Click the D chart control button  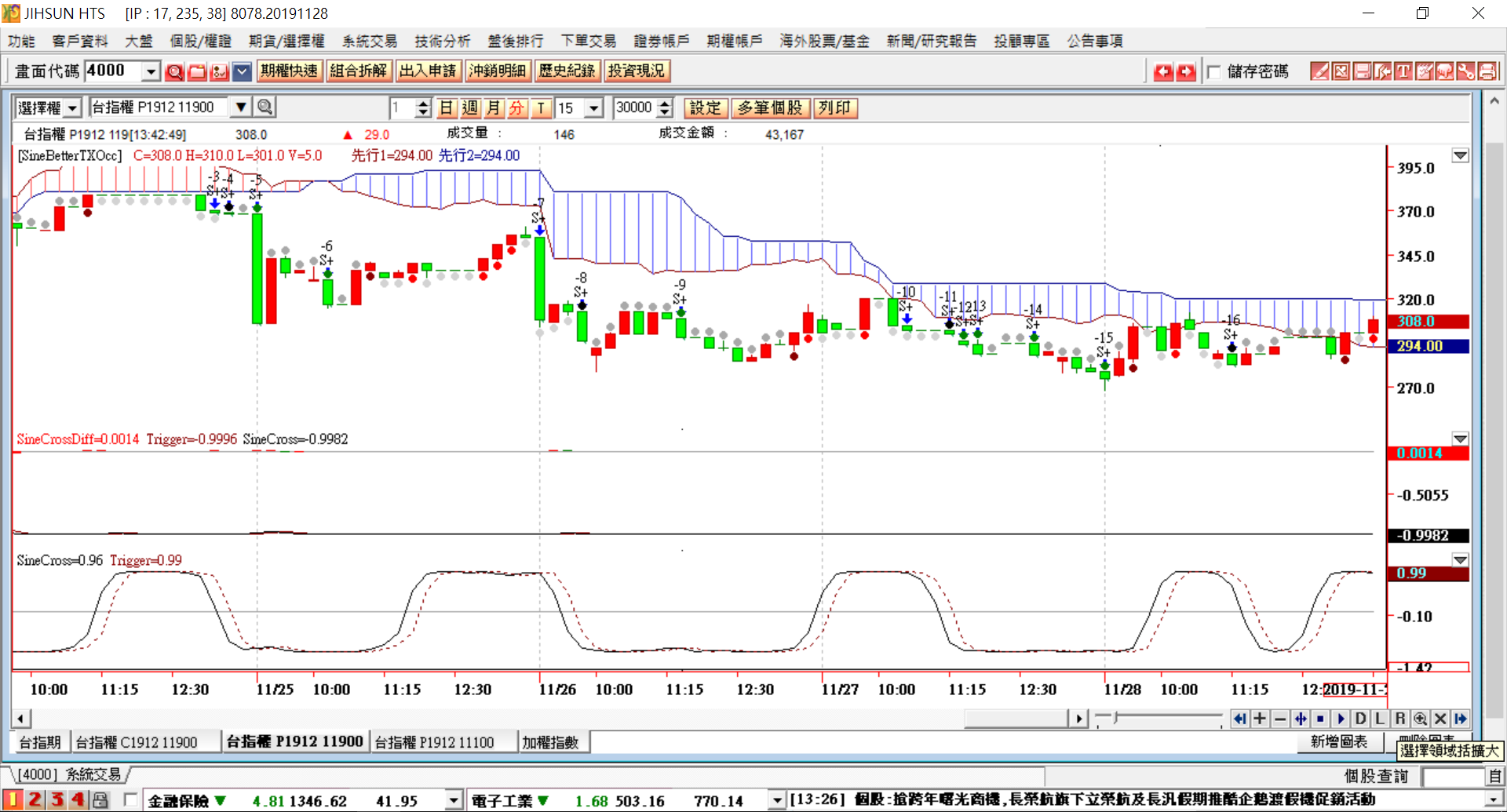[x=1360, y=719]
